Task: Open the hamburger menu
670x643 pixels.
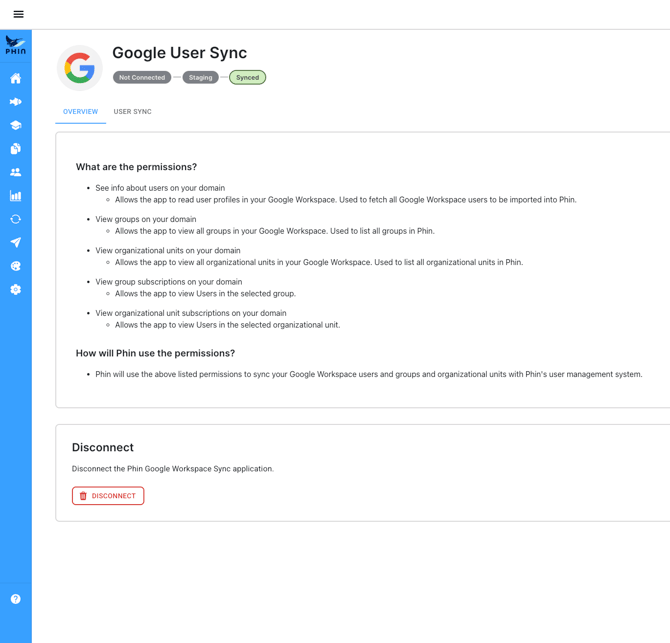Action: pyautogui.click(x=18, y=14)
